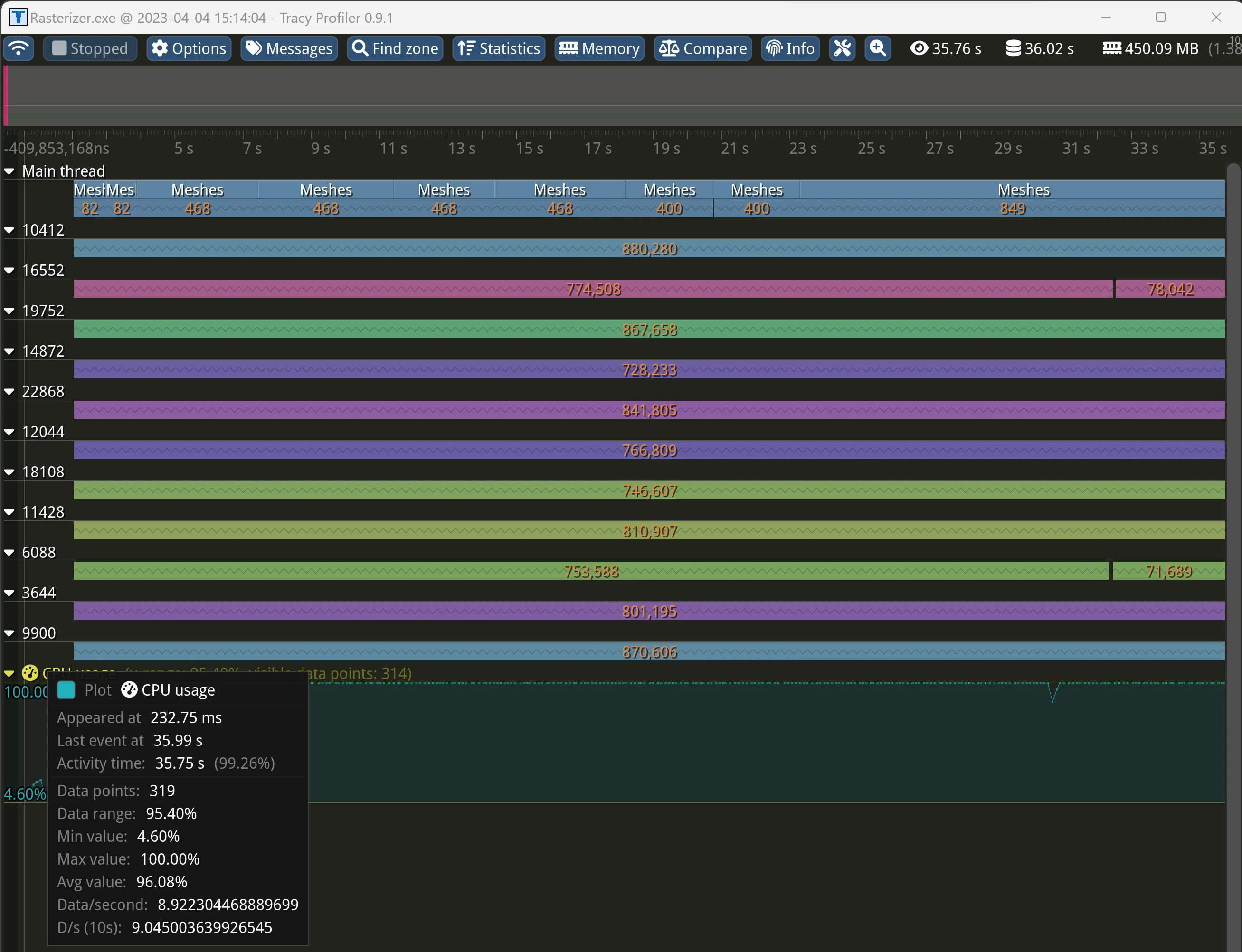Screen dimensions: 1242x952
Task: Open the Memory window
Action: pyautogui.click(x=599, y=48)
